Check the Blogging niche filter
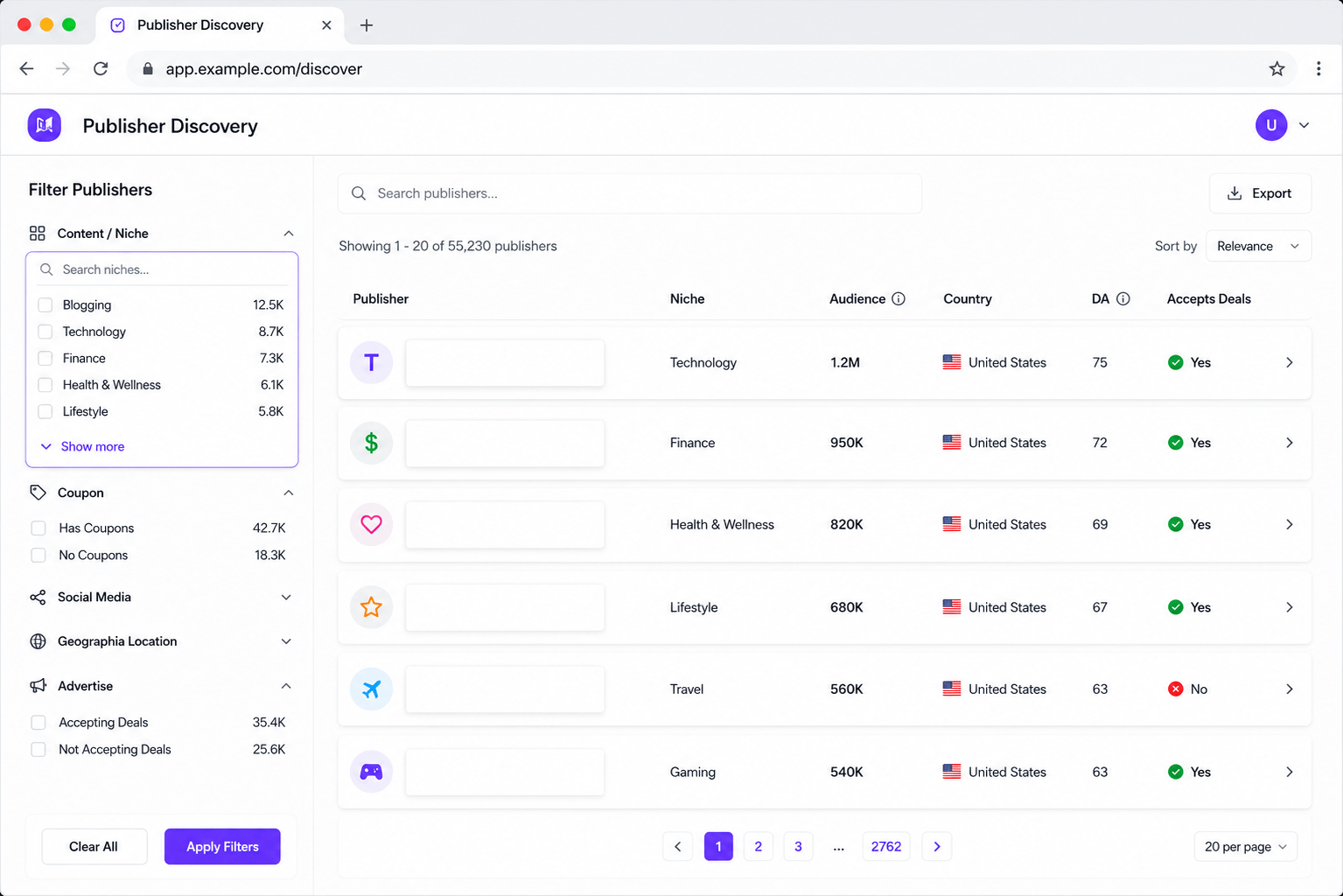The image size is (1343, 896). click(x=45, y=305)
